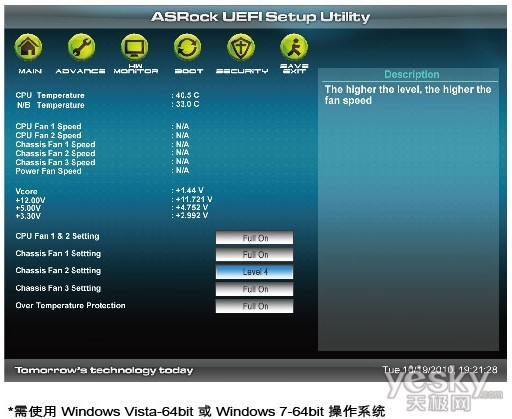Open Chassis Fan 3 Setting value box
Viewport: 512px width, 419px height.
[x=254, y=289]
